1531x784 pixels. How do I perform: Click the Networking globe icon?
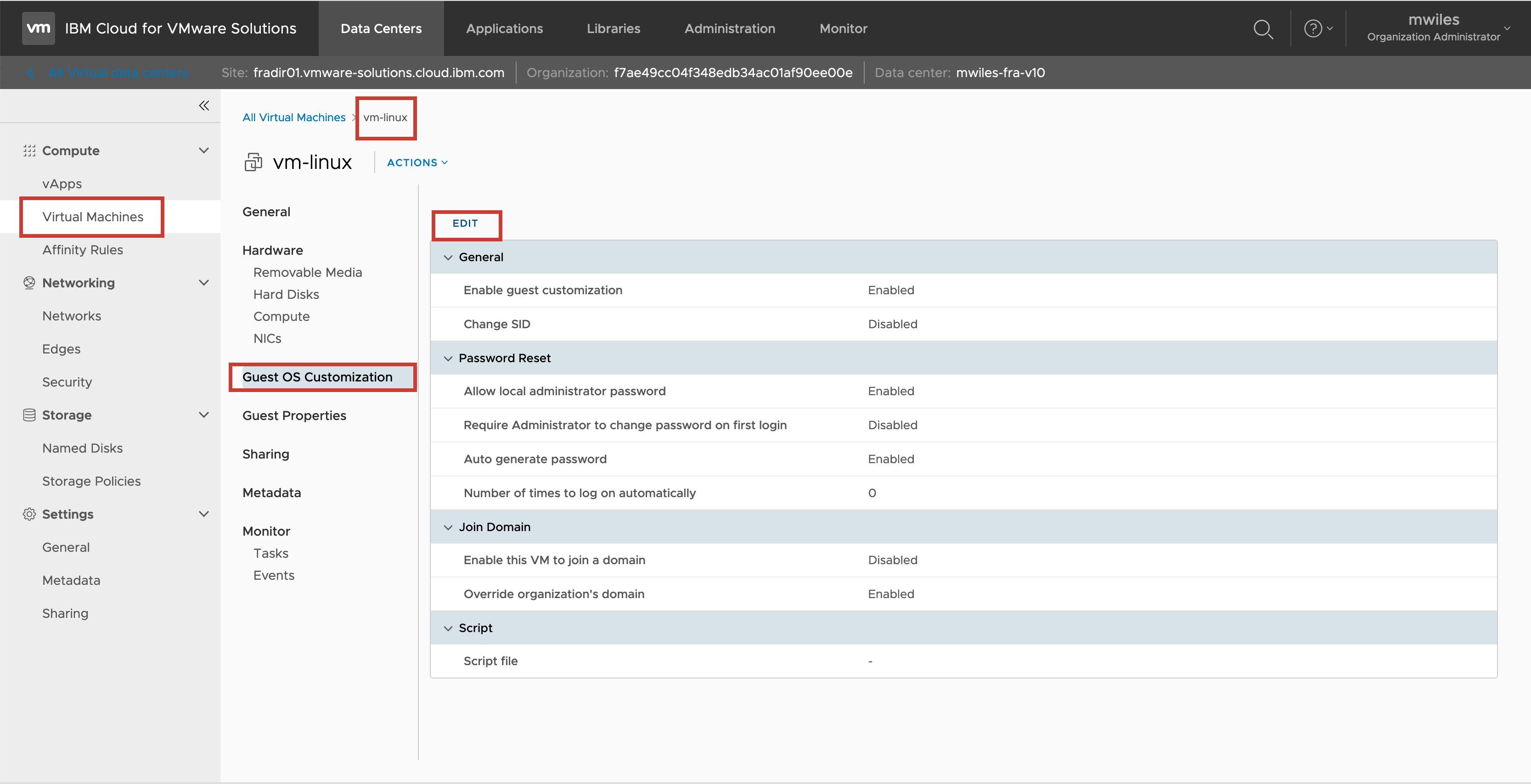(x=29, y=283)
